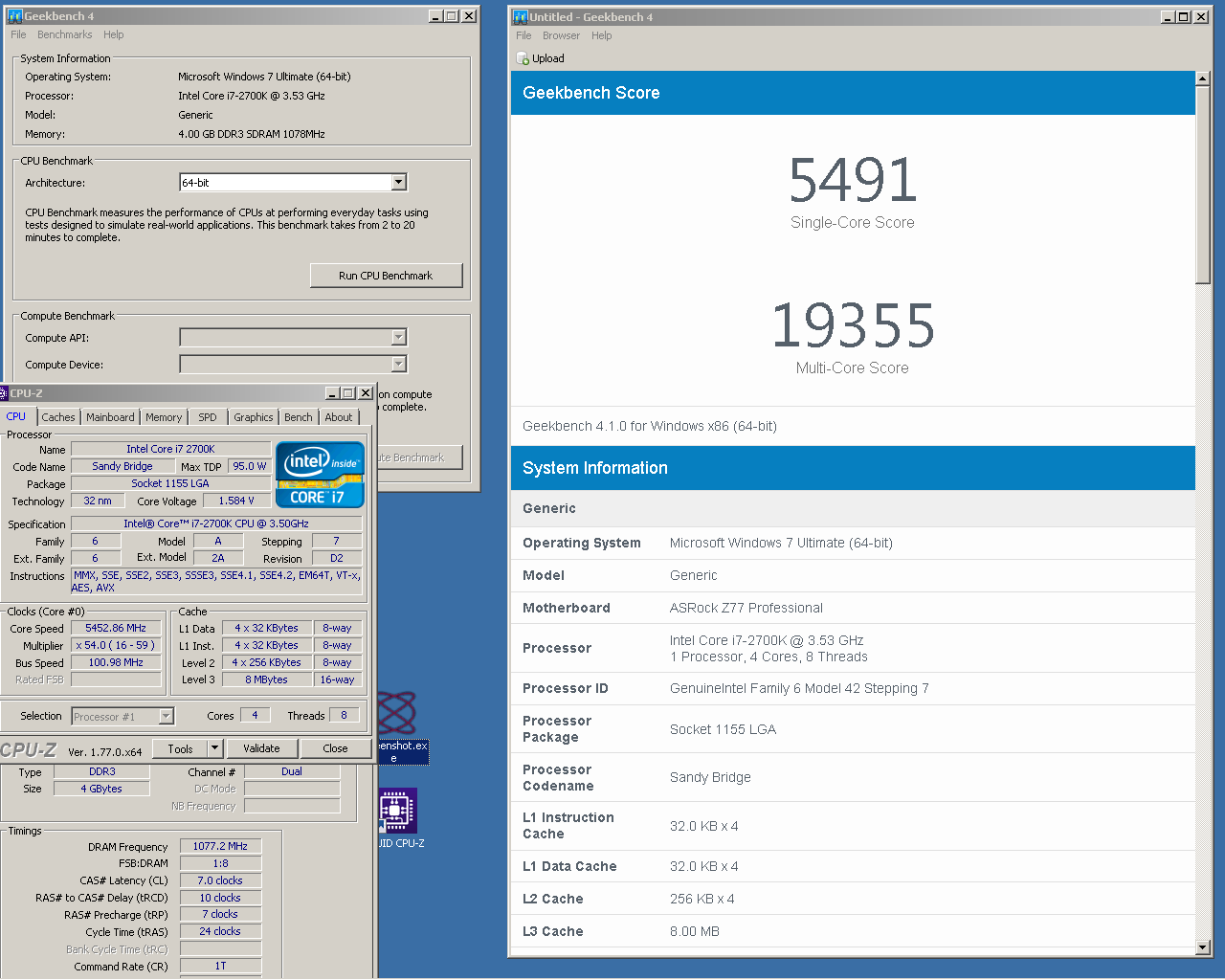
Task: Click the Cores count value 4
Action: tap(255, 715)
